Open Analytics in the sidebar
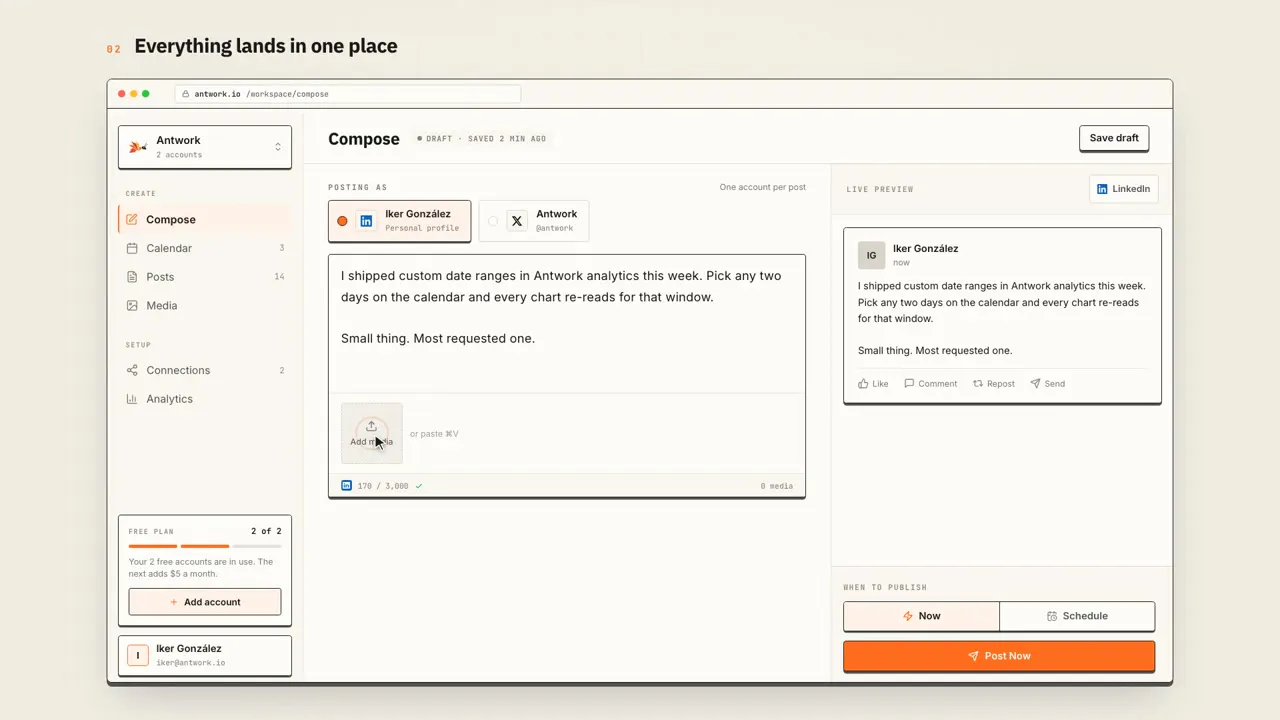The width and height of the screenshot is (1280, 720). tap(204, 399)
